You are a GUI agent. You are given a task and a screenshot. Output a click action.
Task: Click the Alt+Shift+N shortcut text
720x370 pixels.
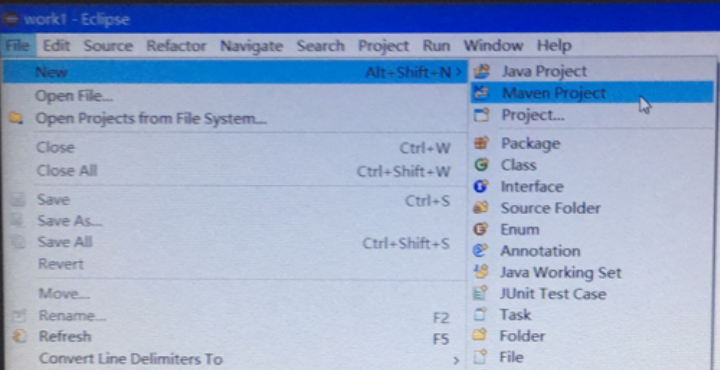(408, 72)
